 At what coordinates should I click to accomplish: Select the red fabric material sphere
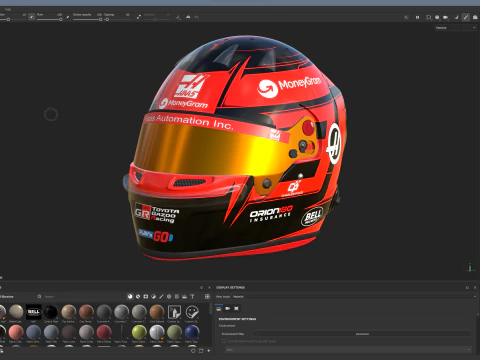[x=104, y=332]
